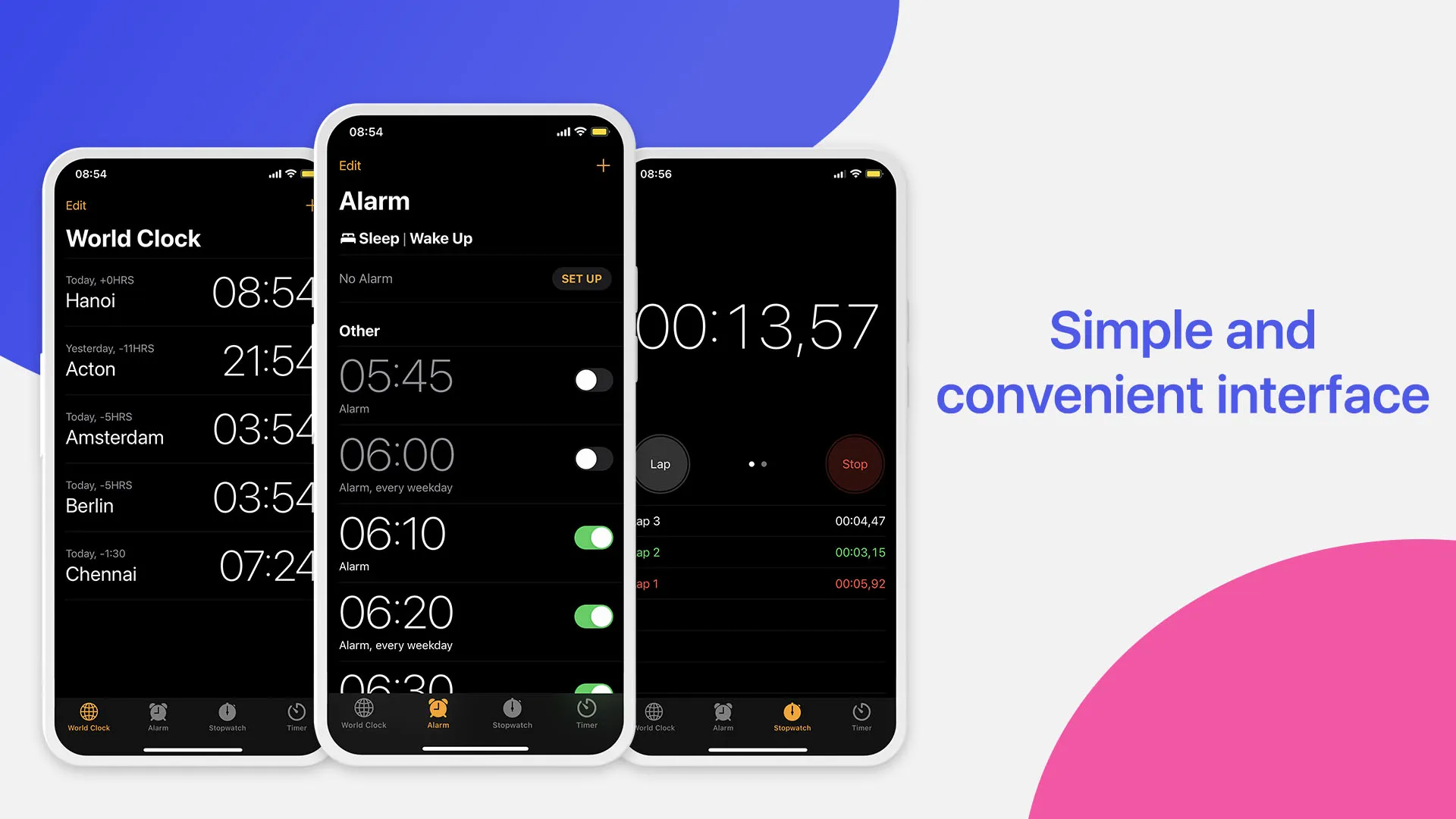Drag the stopwatch progress indicator
The image size is (1456, 819).
757,464
